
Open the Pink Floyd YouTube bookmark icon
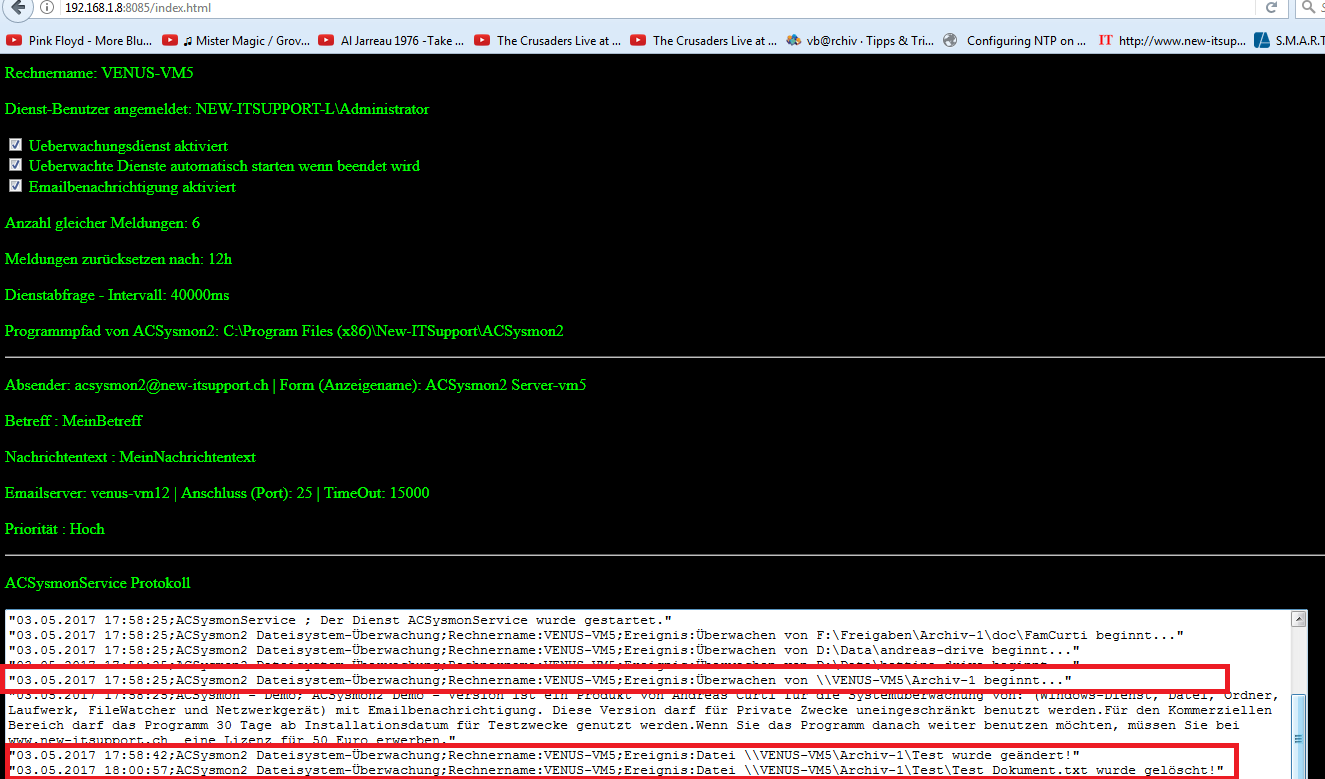[13, 41]
